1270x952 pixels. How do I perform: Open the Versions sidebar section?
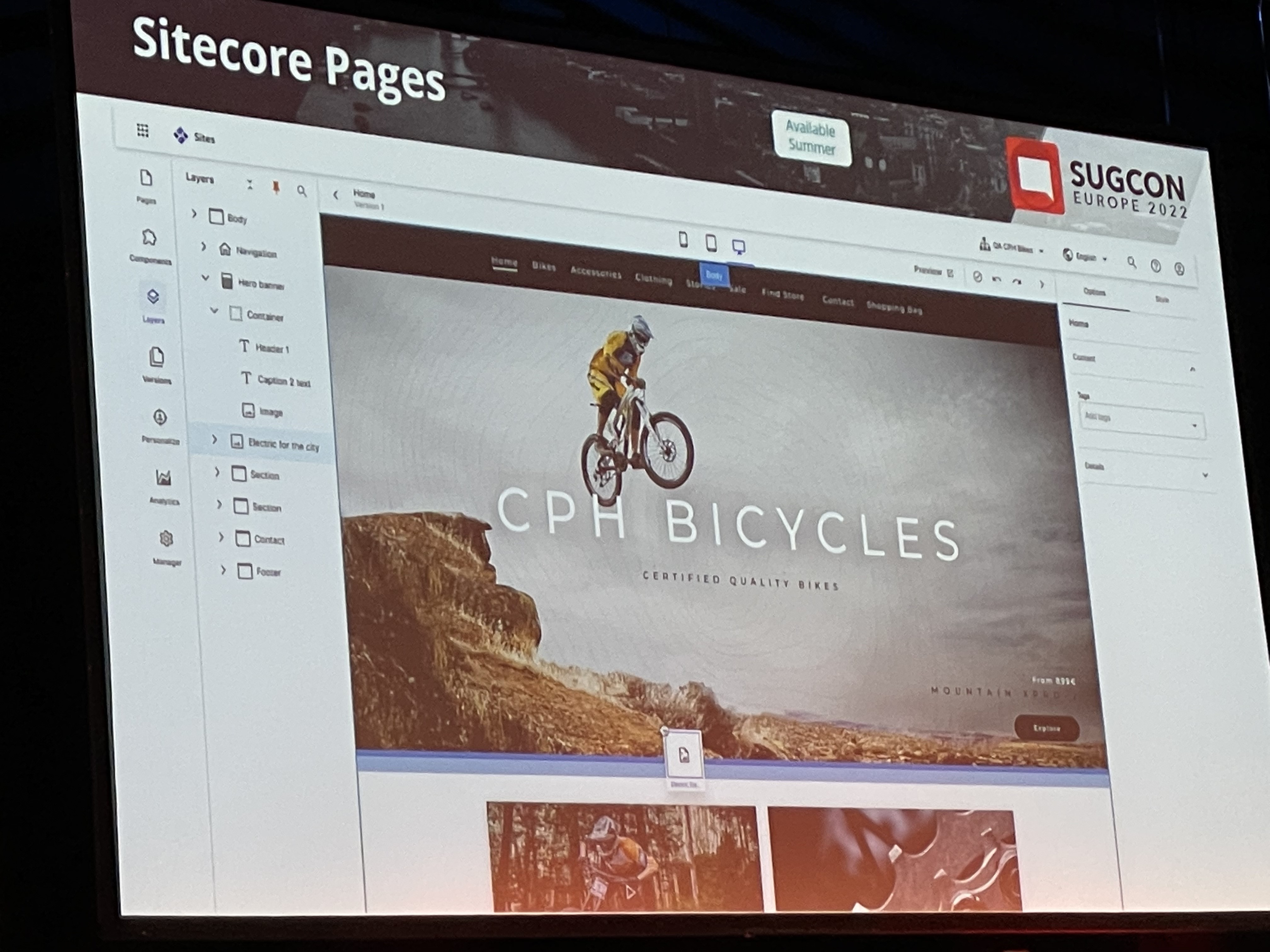tap(156, 365)
